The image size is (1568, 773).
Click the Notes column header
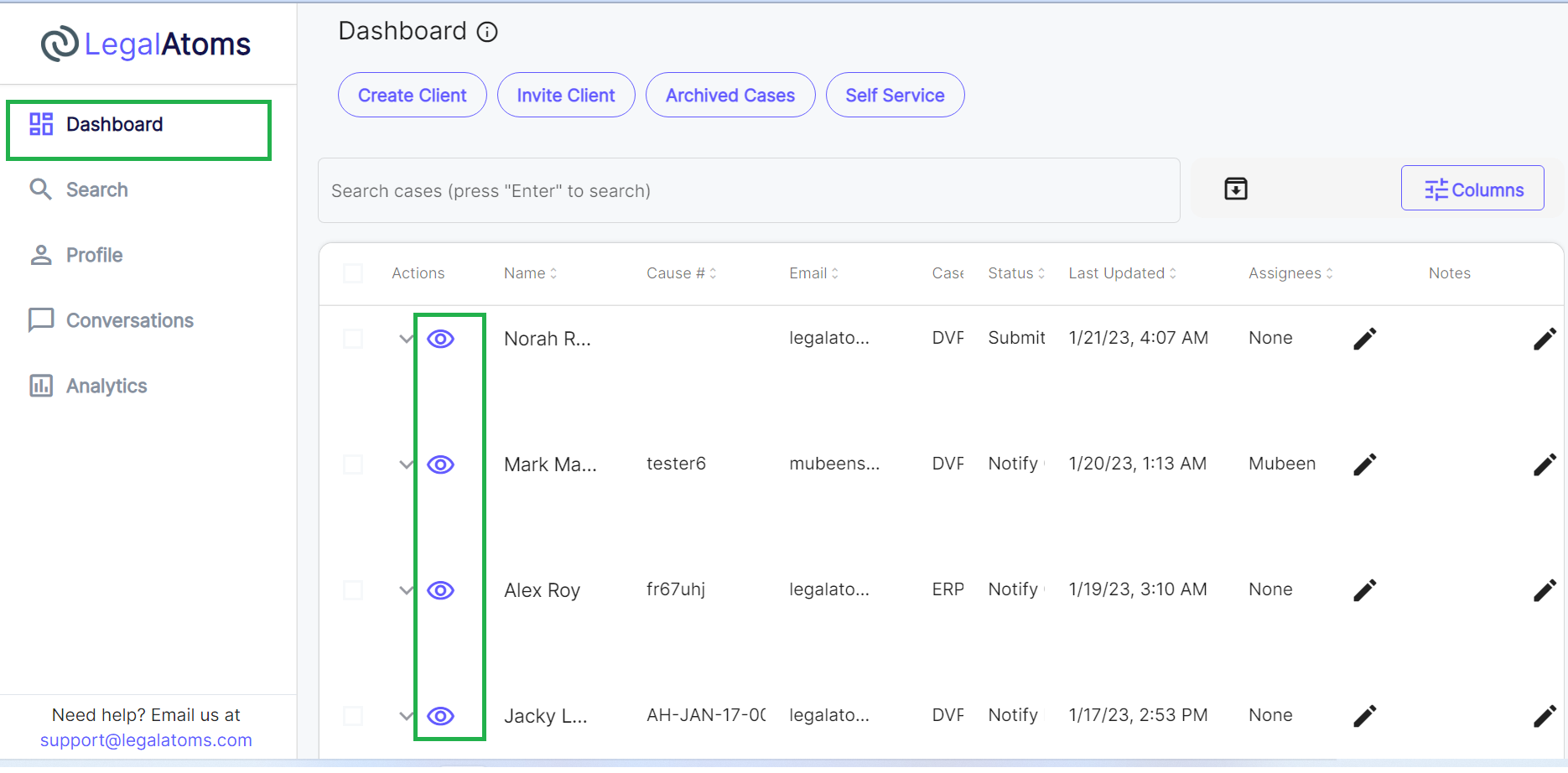pos(1450,273)
